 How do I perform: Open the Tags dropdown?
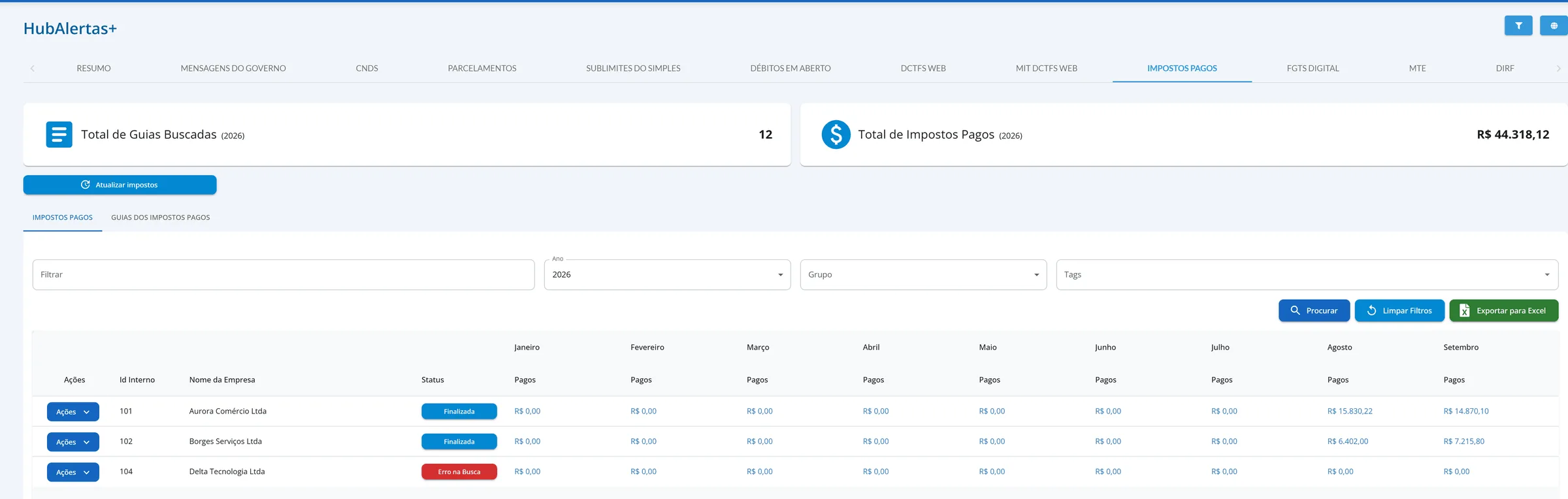(1307, 275)
